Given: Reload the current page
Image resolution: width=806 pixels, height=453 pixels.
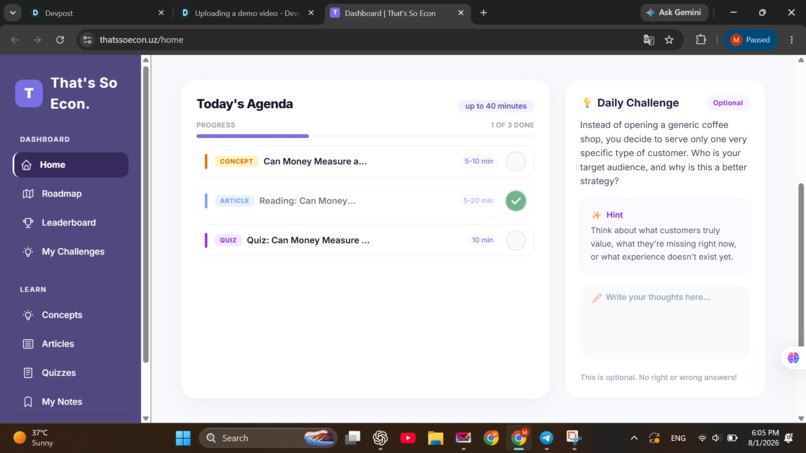Looking at the screenshot, I should [60, 40].
